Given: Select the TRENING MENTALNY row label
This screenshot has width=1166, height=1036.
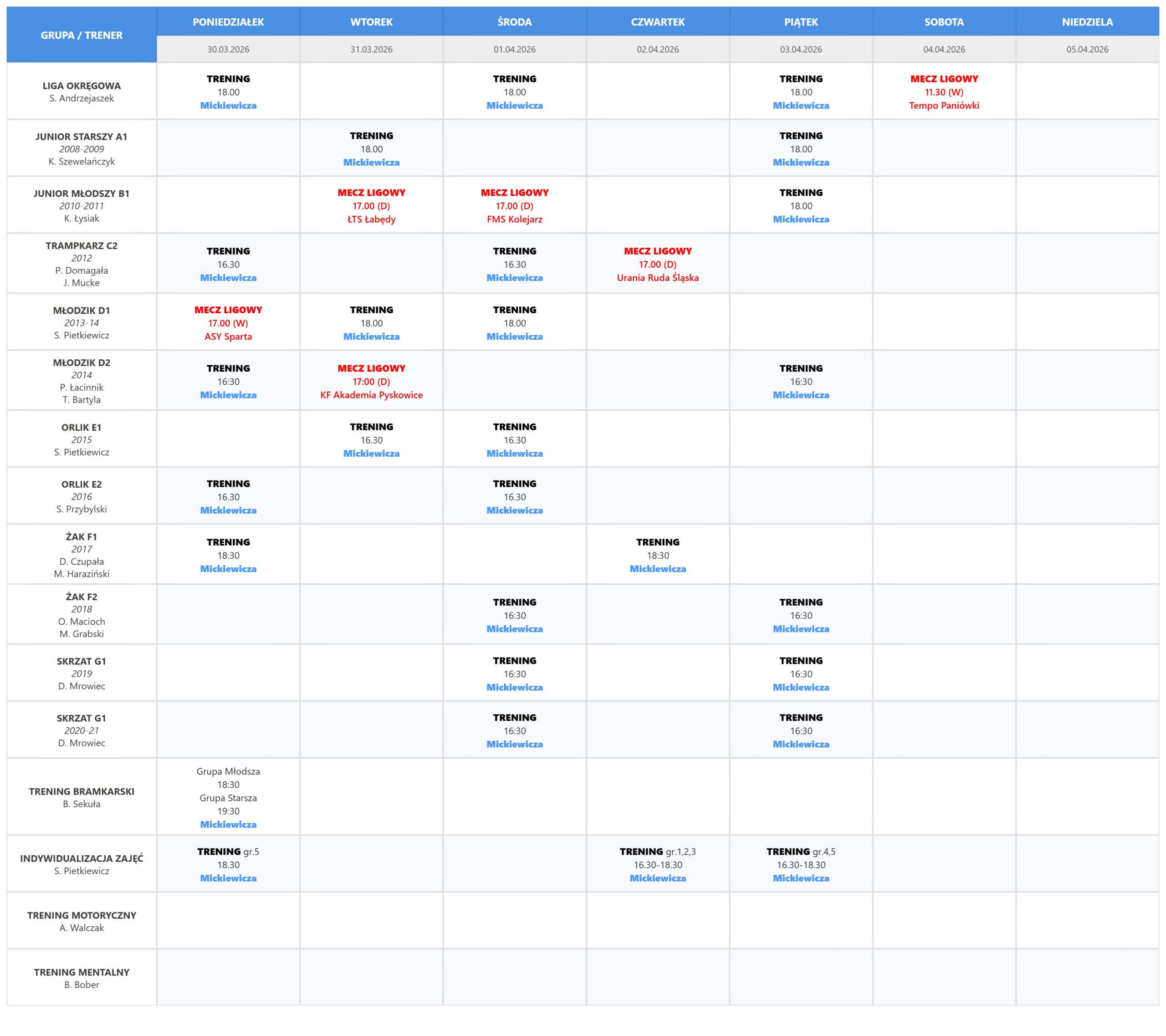Looking at the screenshot, I should 82,972.
